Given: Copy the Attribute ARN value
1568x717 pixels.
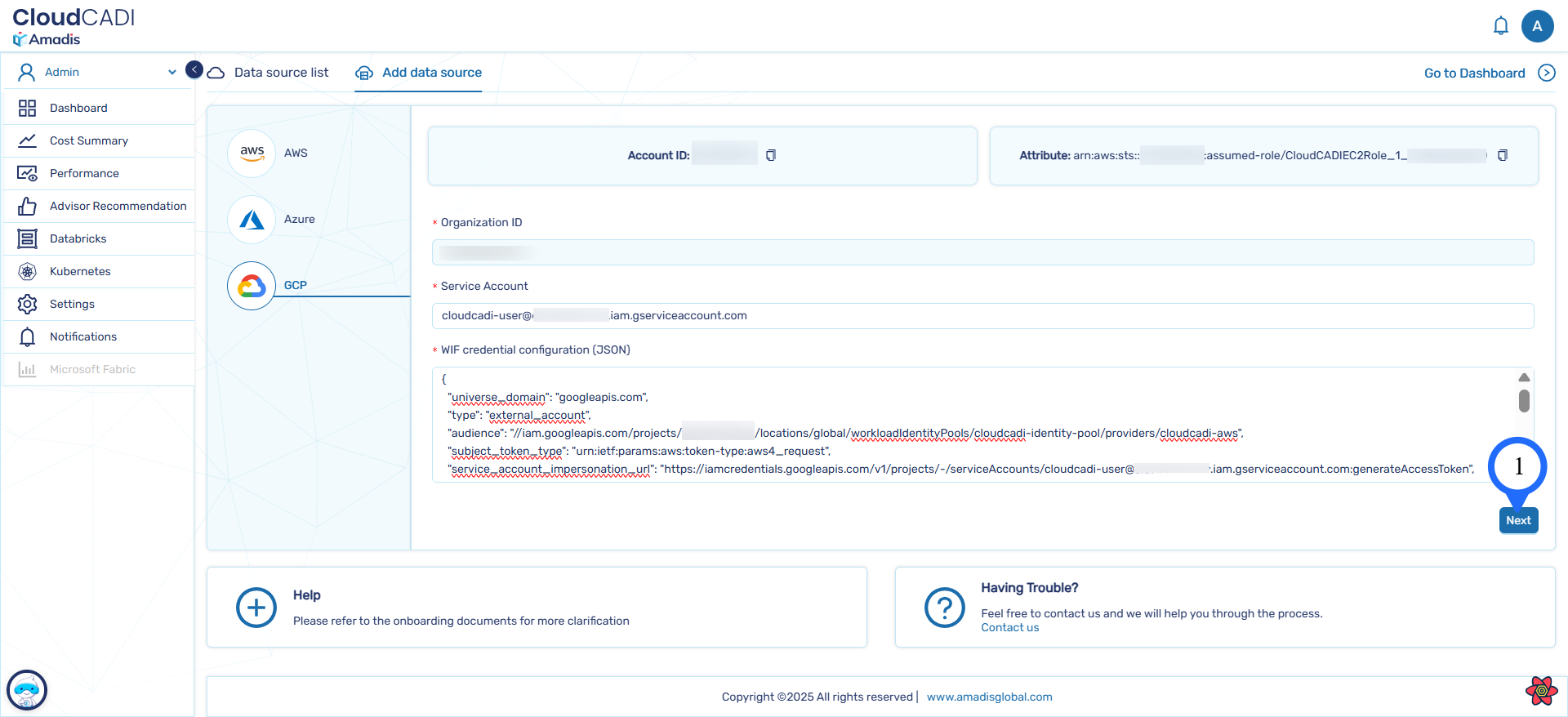Looking at the screenshot, I should pos(1502,155).
